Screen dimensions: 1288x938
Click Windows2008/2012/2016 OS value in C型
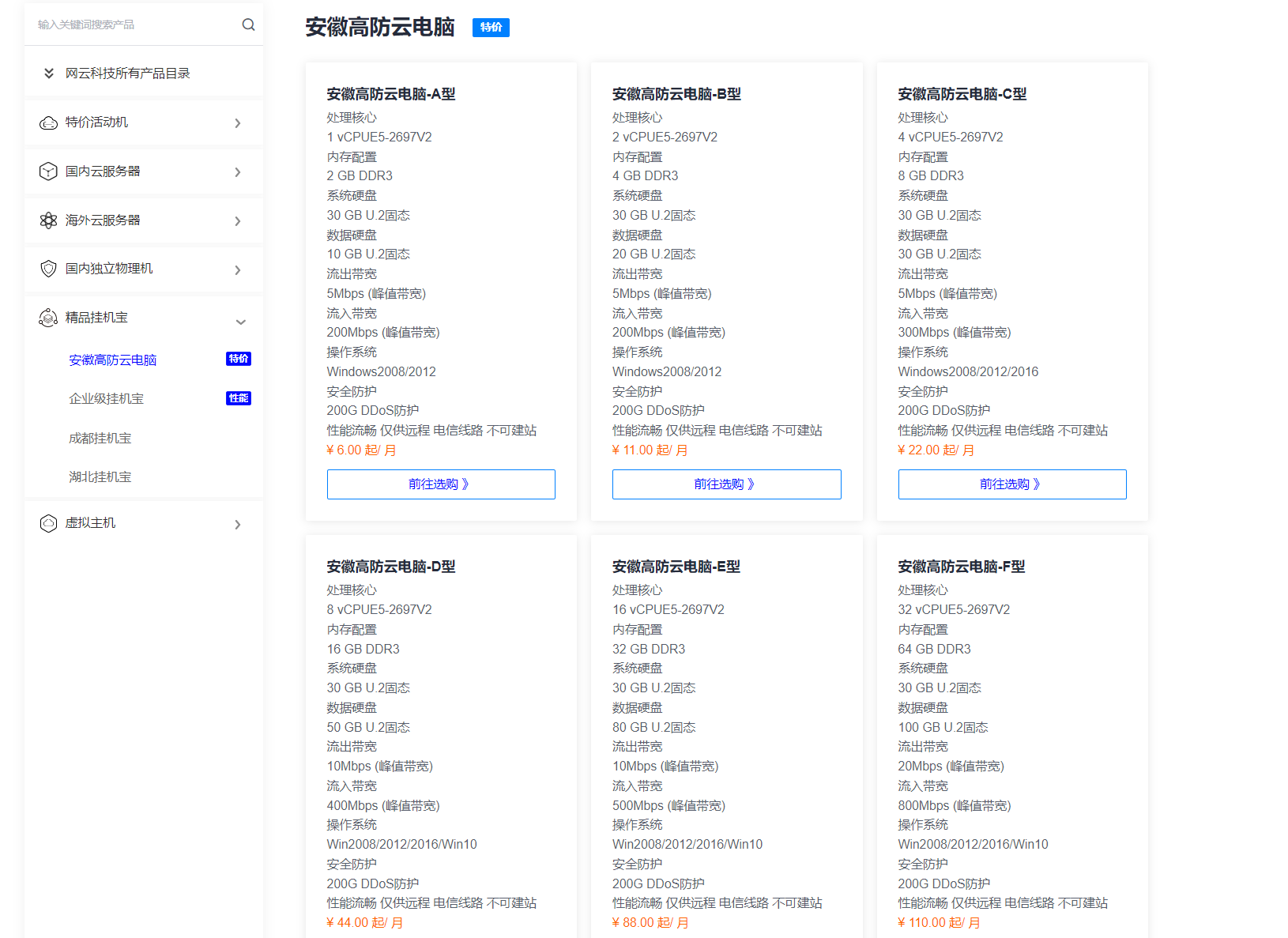click(968, 372)
